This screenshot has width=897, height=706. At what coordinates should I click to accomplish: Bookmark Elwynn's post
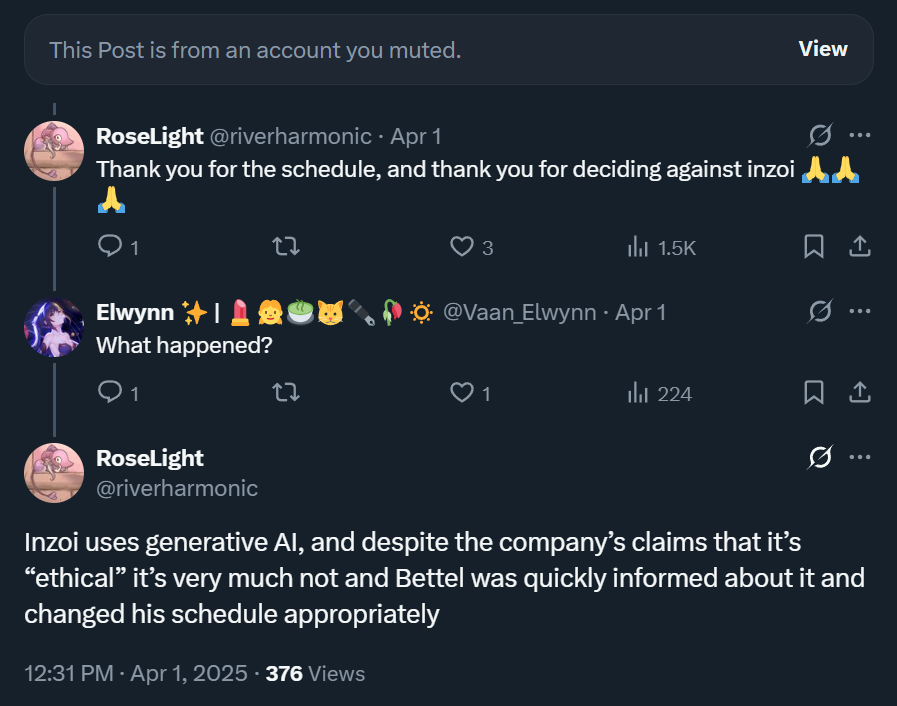pos(814,393)
